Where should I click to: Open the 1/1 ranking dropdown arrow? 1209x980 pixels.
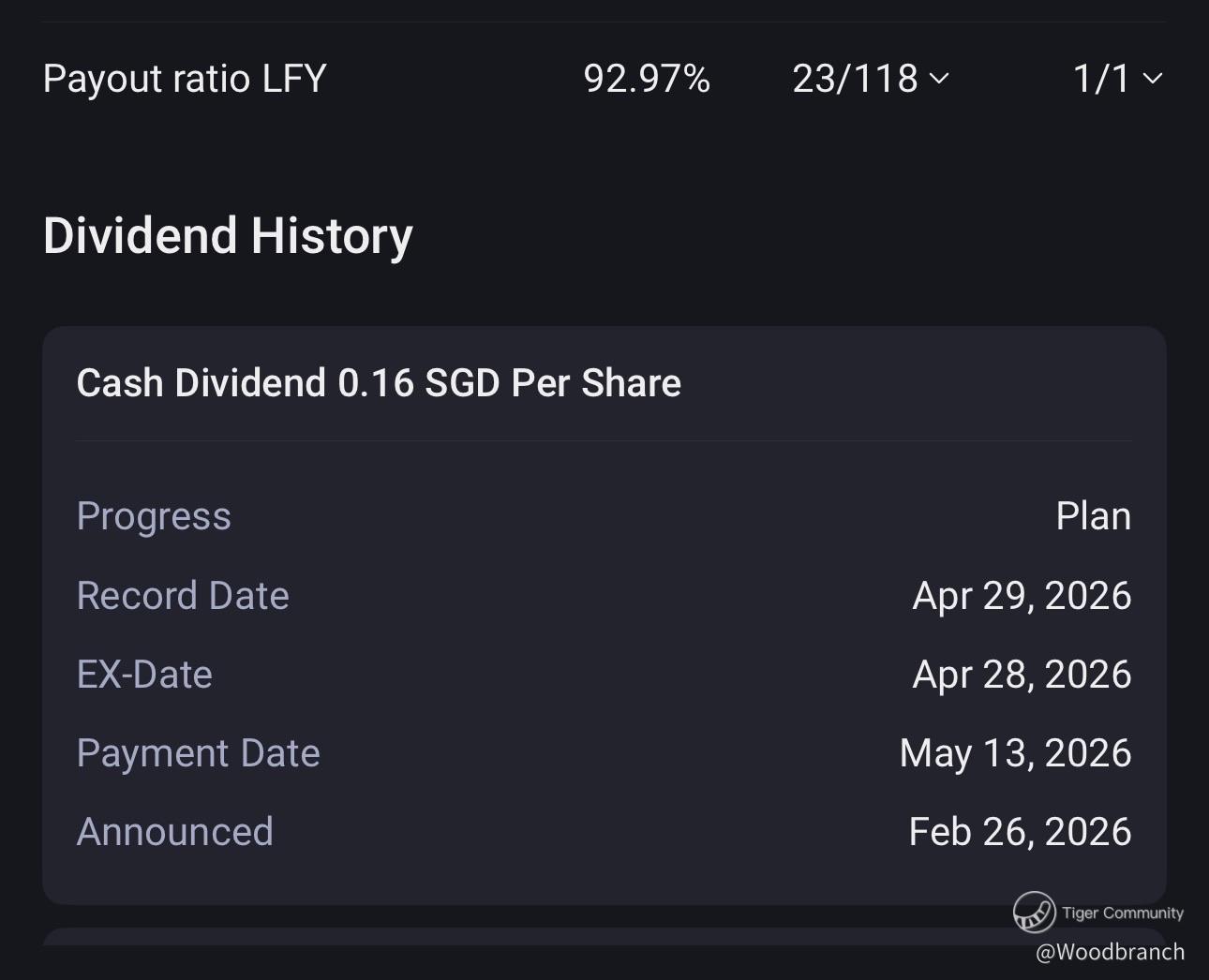point(1153,79)
